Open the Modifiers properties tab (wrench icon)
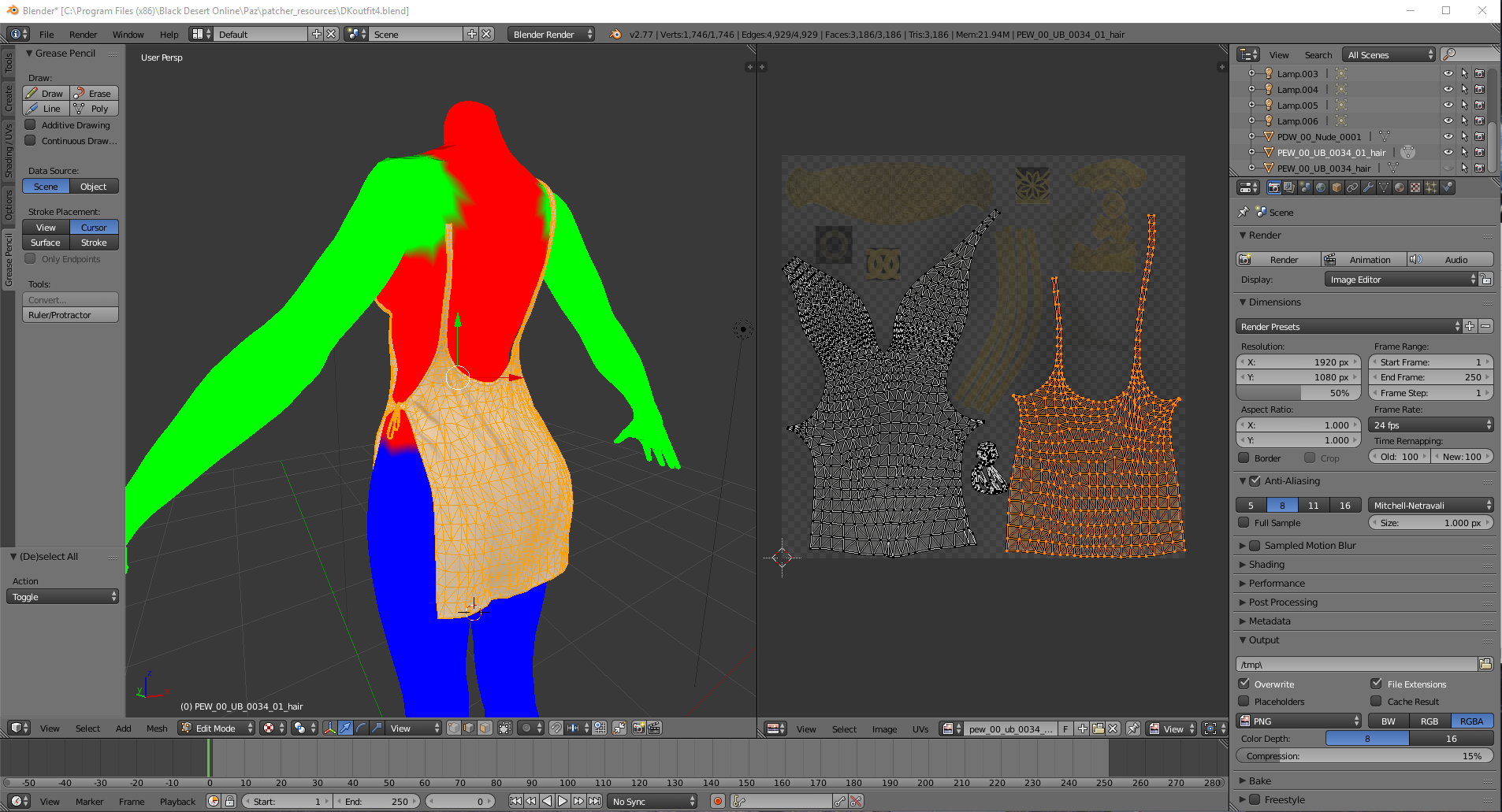Viewport: 1502px width, 812px height. point(1368,187)
